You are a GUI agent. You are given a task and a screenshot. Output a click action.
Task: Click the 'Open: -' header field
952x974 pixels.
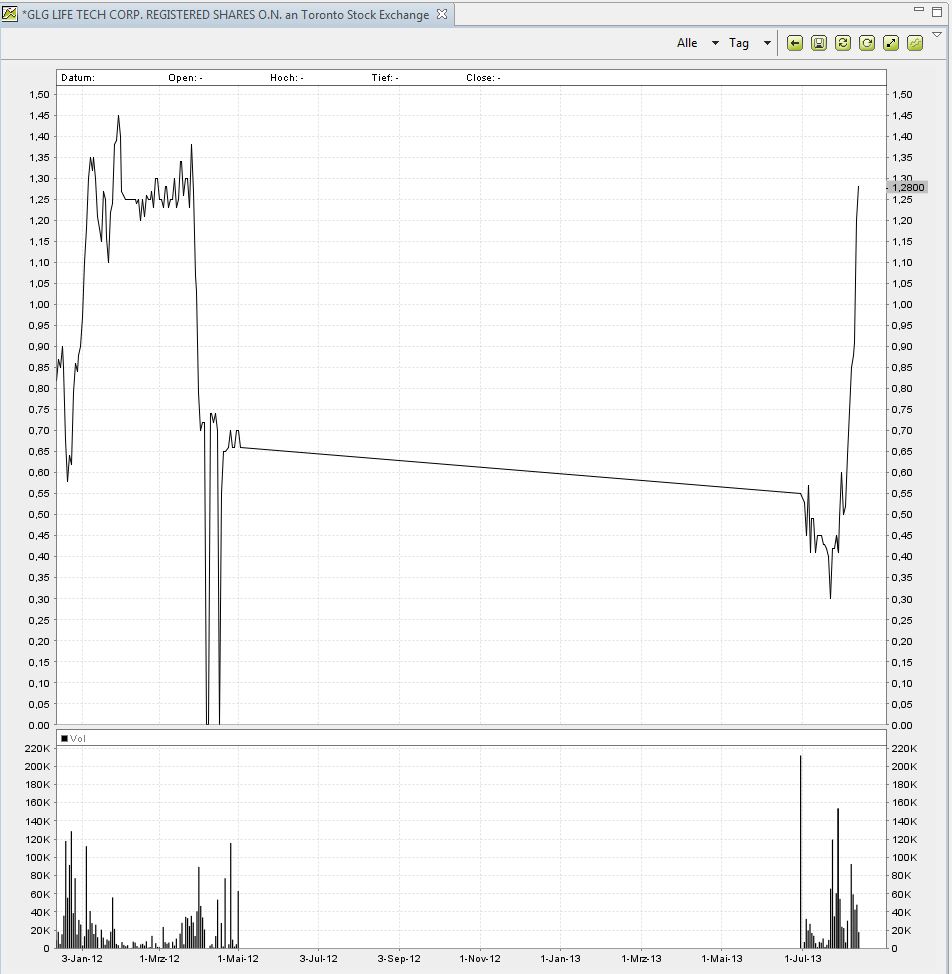click(185, 78)
